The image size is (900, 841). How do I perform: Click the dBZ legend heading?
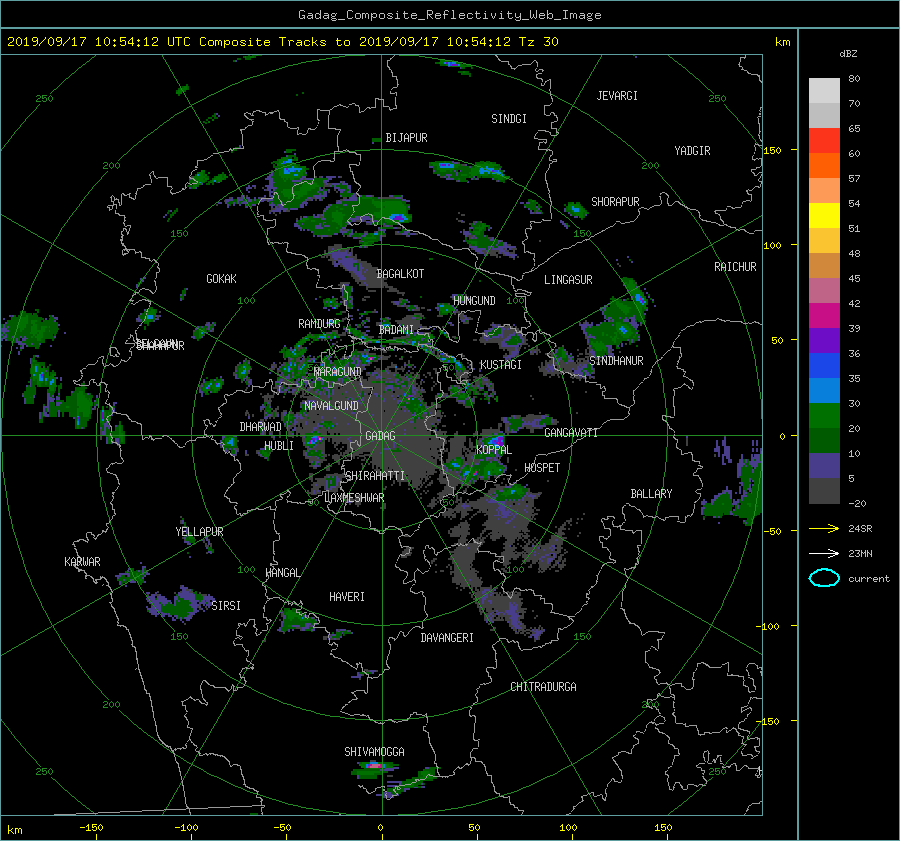point(848,54)
